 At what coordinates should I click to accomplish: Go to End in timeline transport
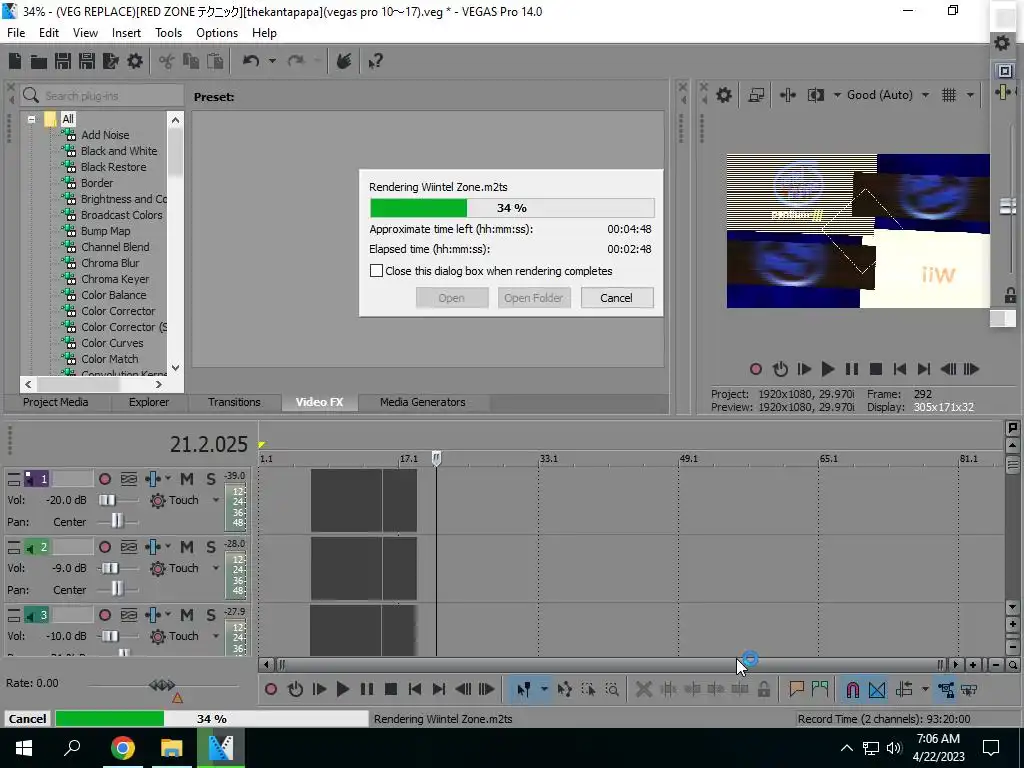pyautogui.click(x=439, y=689)
